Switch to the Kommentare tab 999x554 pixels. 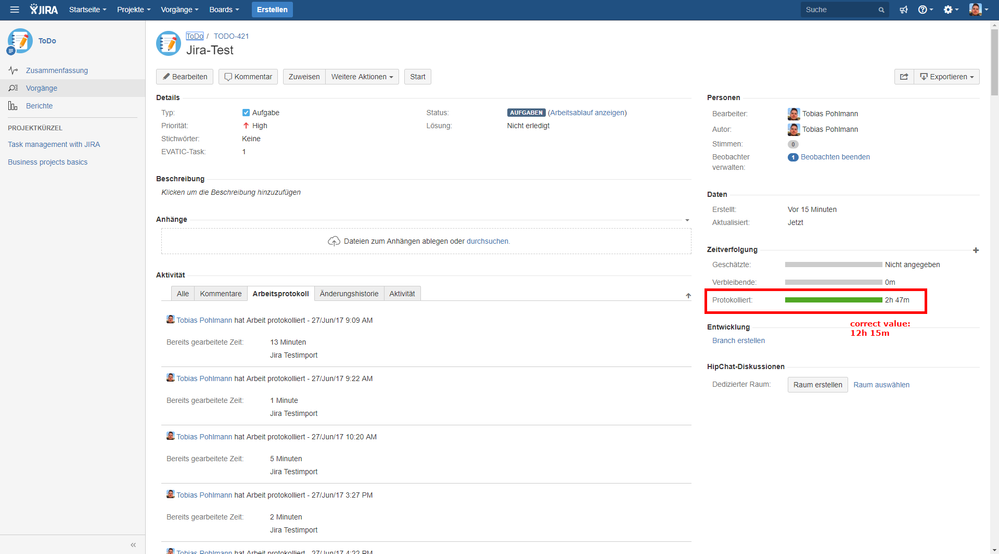tap(220, 294)
